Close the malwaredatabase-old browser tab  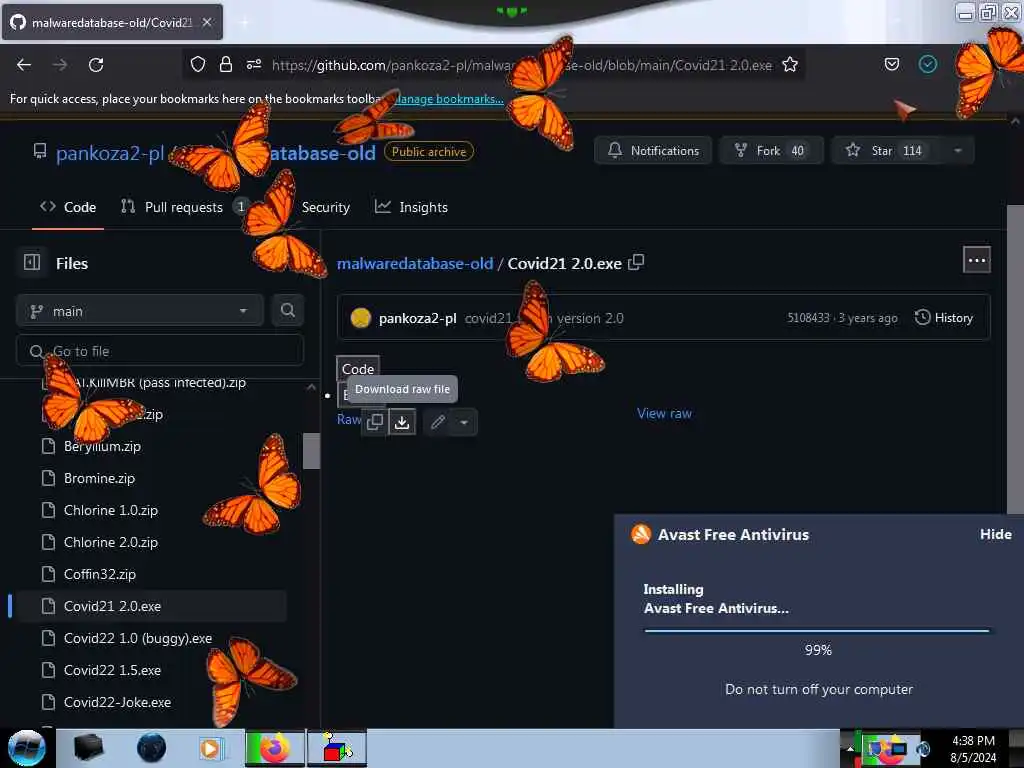point(207,22)
